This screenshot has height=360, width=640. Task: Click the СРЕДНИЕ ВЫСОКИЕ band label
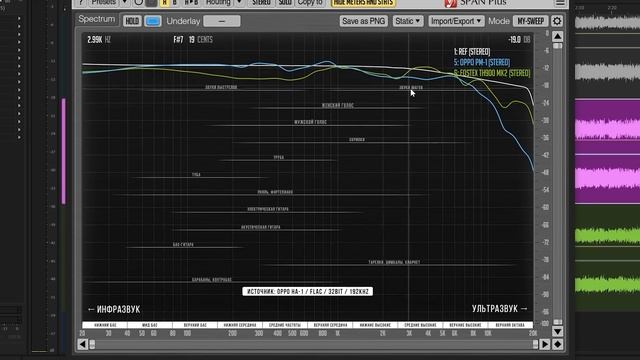[420, 325]
